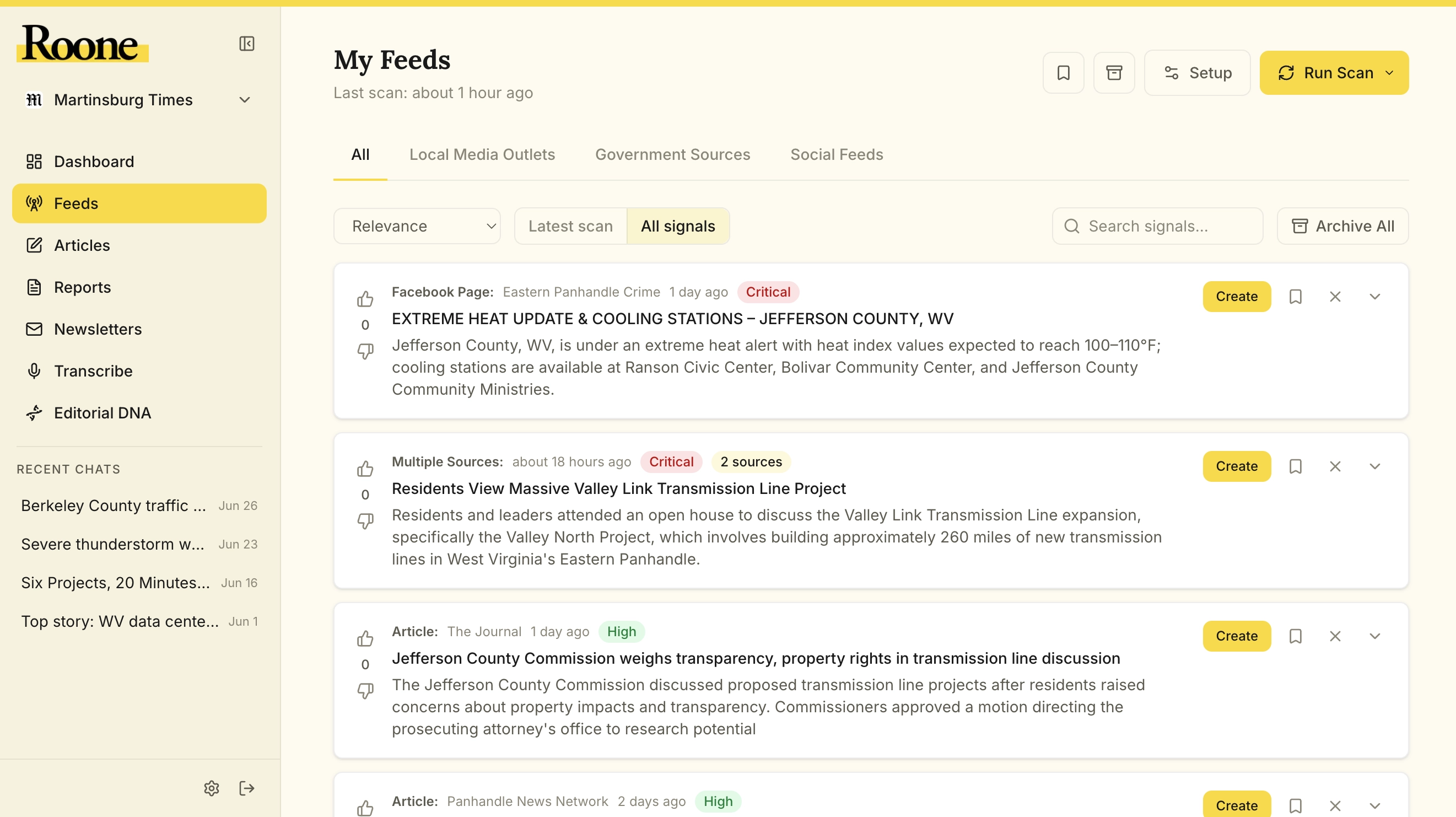Switch to Social Feeds tab
This screenshot has height=817, width=1456.
837,154
